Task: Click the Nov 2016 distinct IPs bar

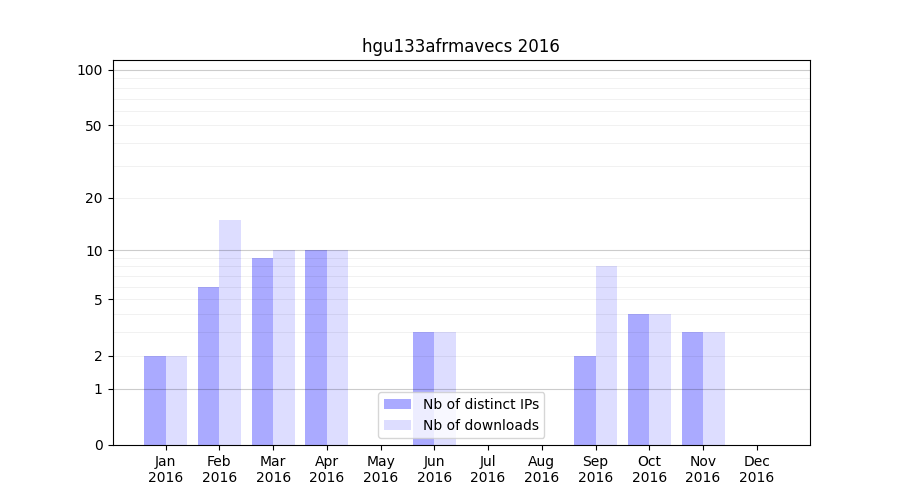Action: tap(692, 388)
